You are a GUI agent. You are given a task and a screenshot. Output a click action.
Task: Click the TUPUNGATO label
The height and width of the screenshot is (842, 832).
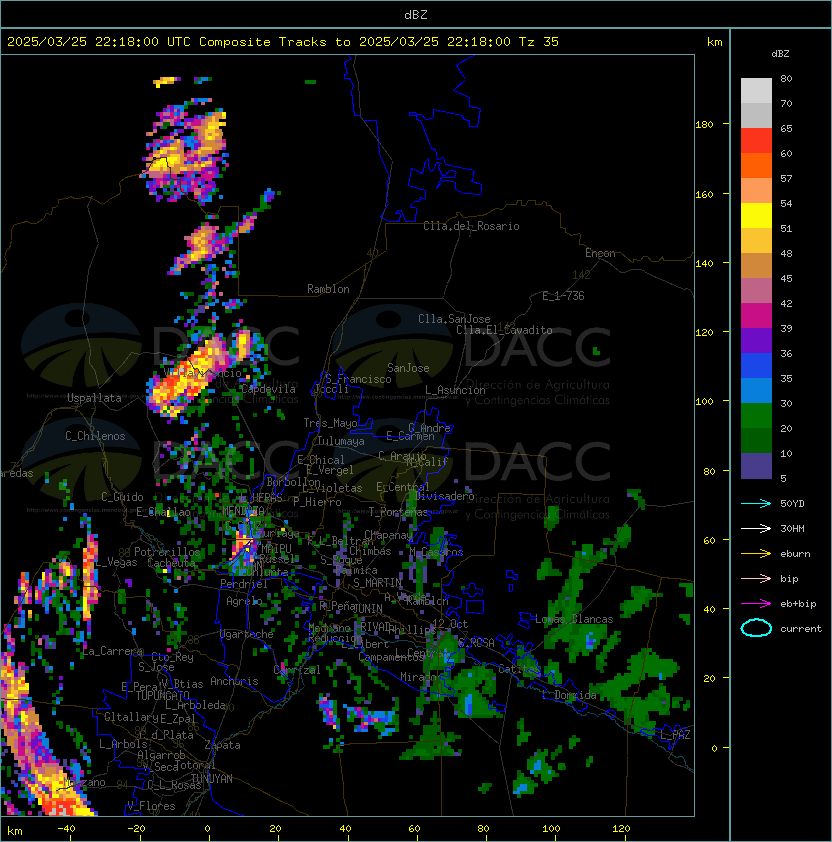pos(163,695)
